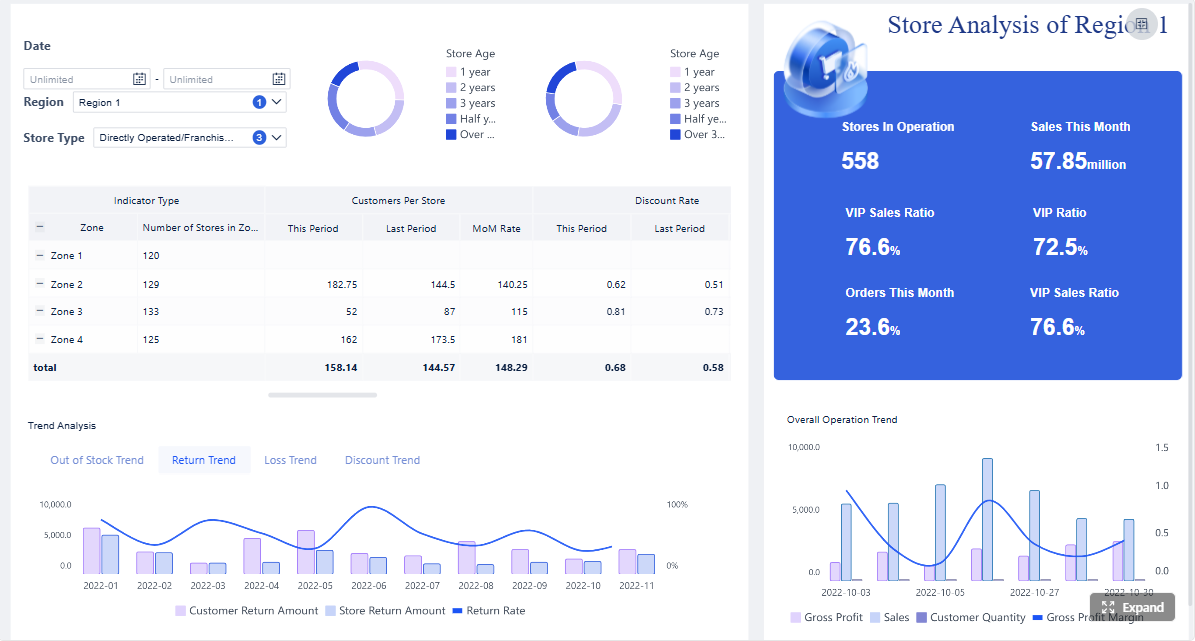
Task: Open the Loss Trend tab
Action: pyautogui.click(x=290, y=460)
